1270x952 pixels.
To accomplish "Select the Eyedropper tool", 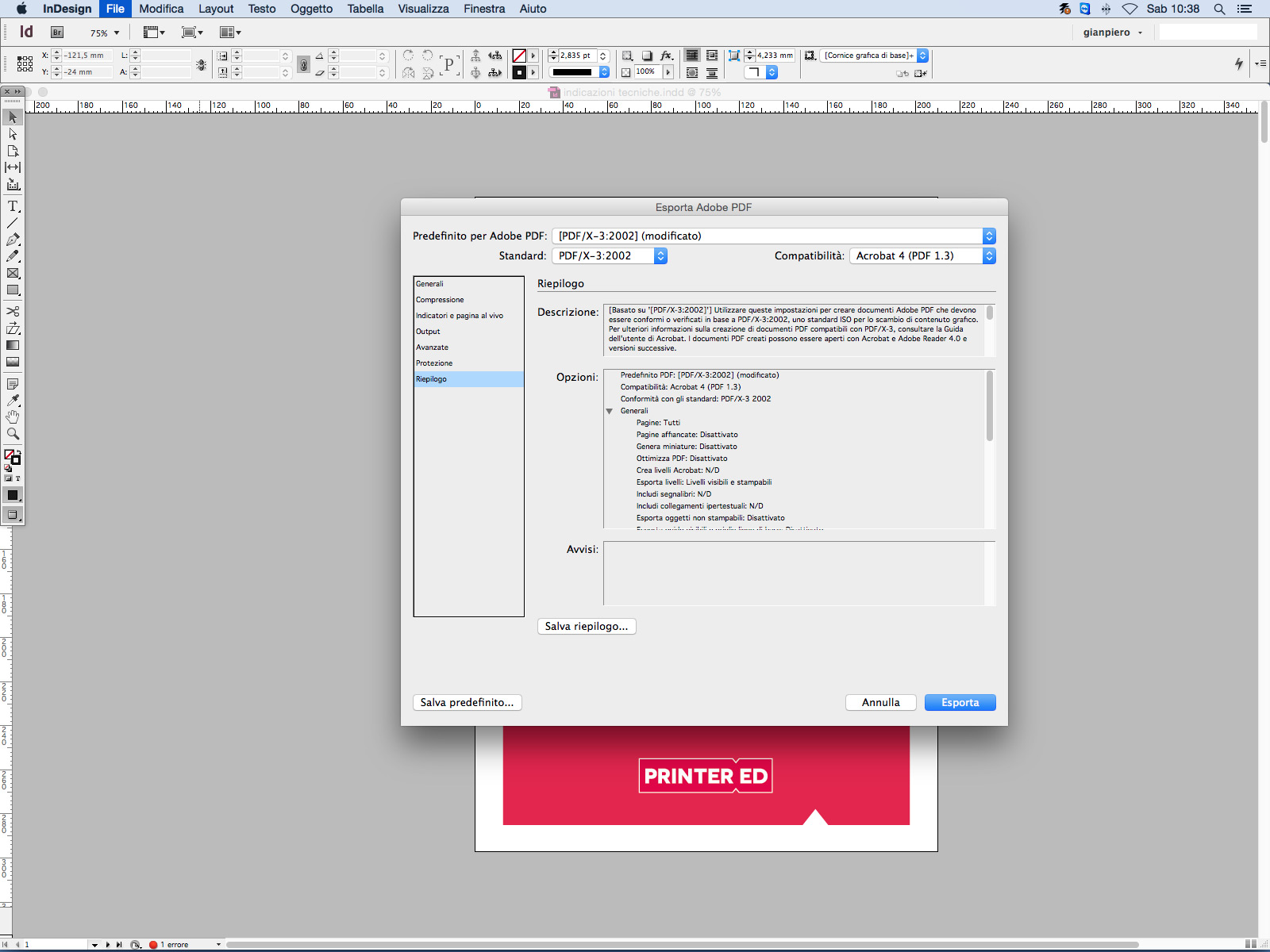I will [x=13, y=401].
